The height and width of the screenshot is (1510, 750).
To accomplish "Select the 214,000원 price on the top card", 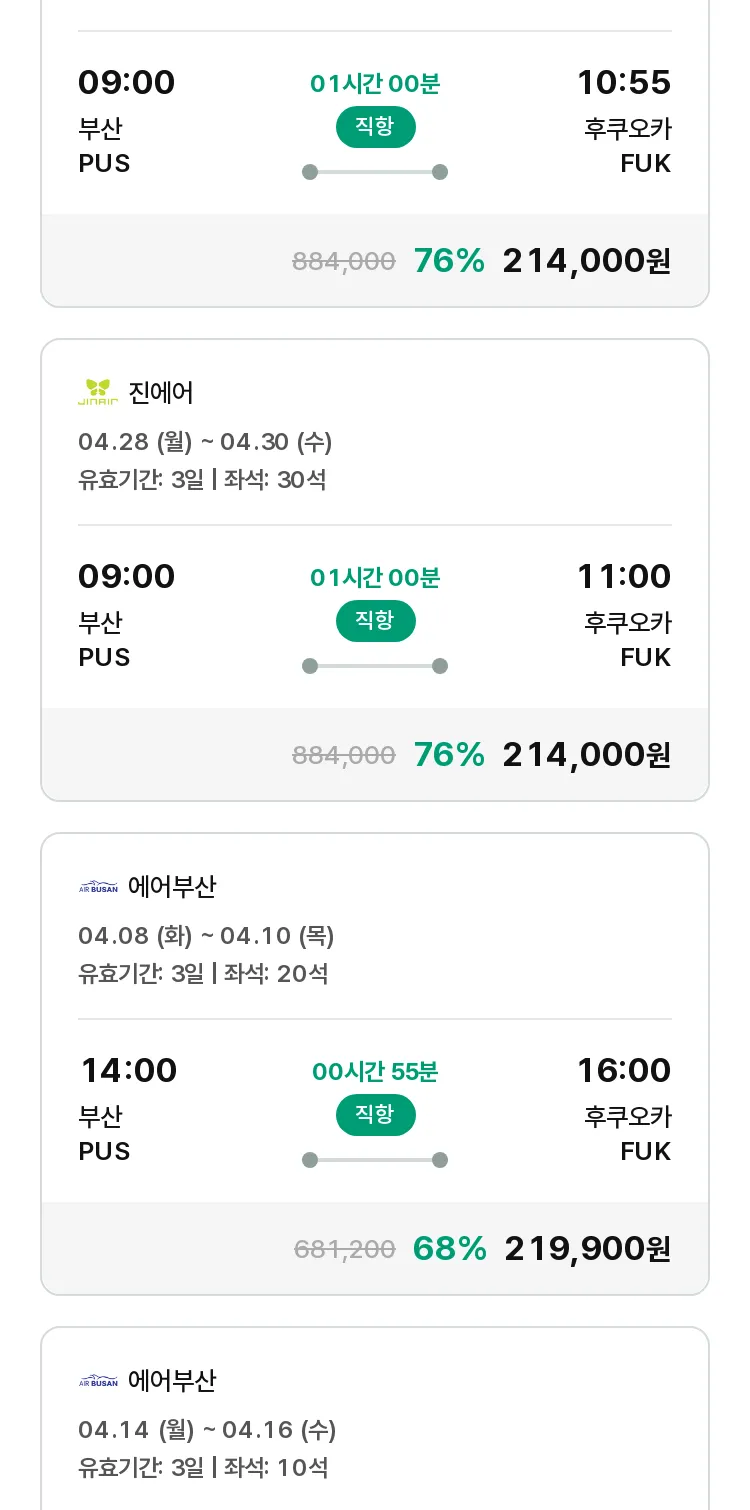I will pos(587,261).
